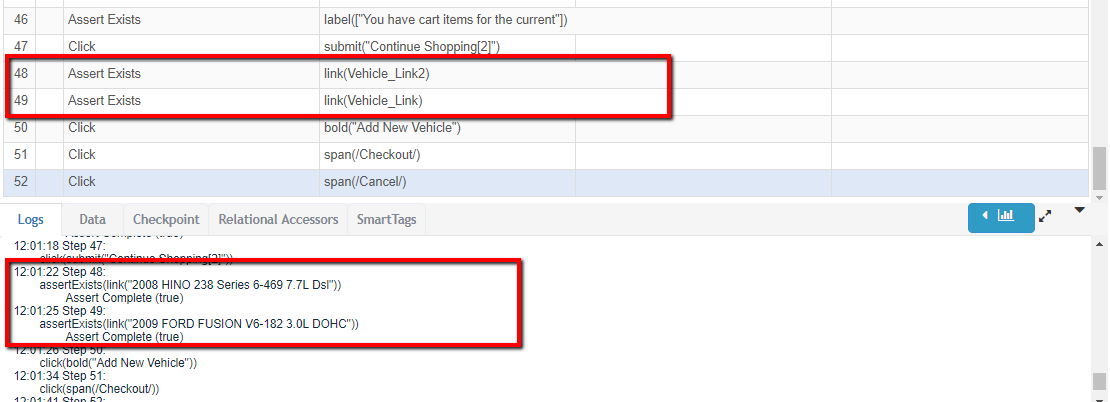Image resolution: width=1110 pixels, height=402 pixels.
Task: Select the Relational Accessors tab
Action: [x=278, y=219]
